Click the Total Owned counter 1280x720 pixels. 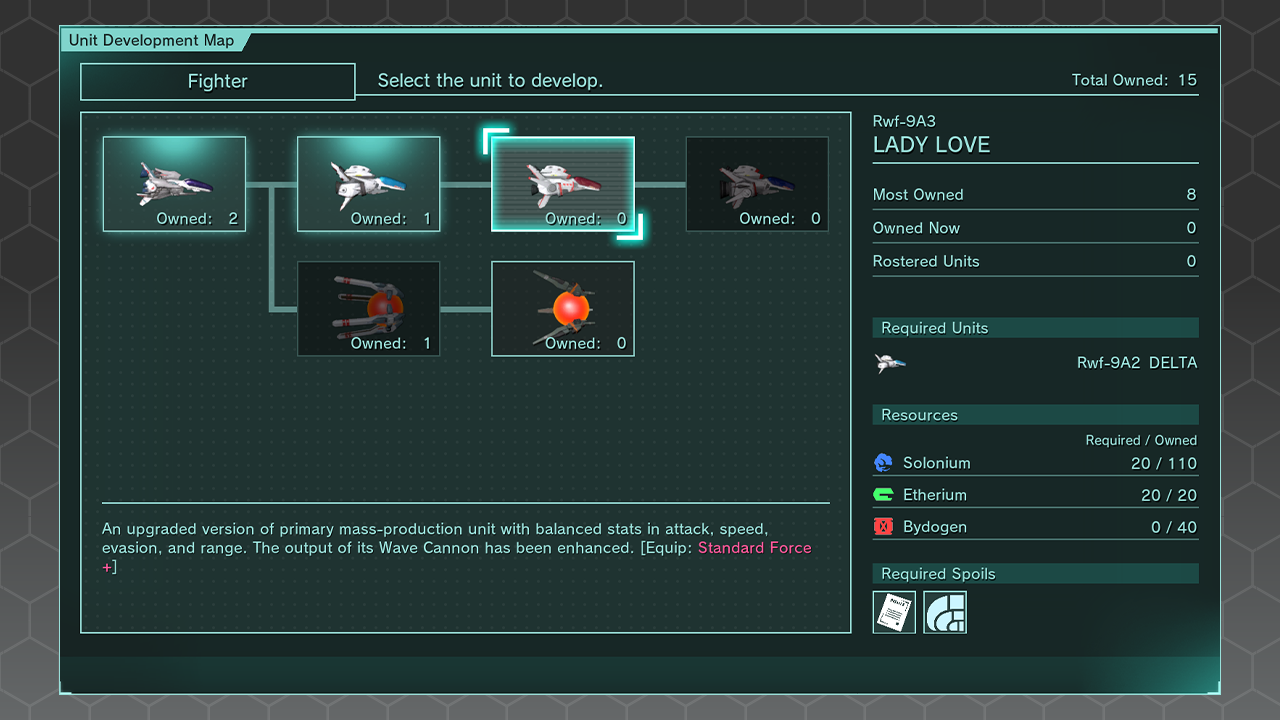[1133, 80]
